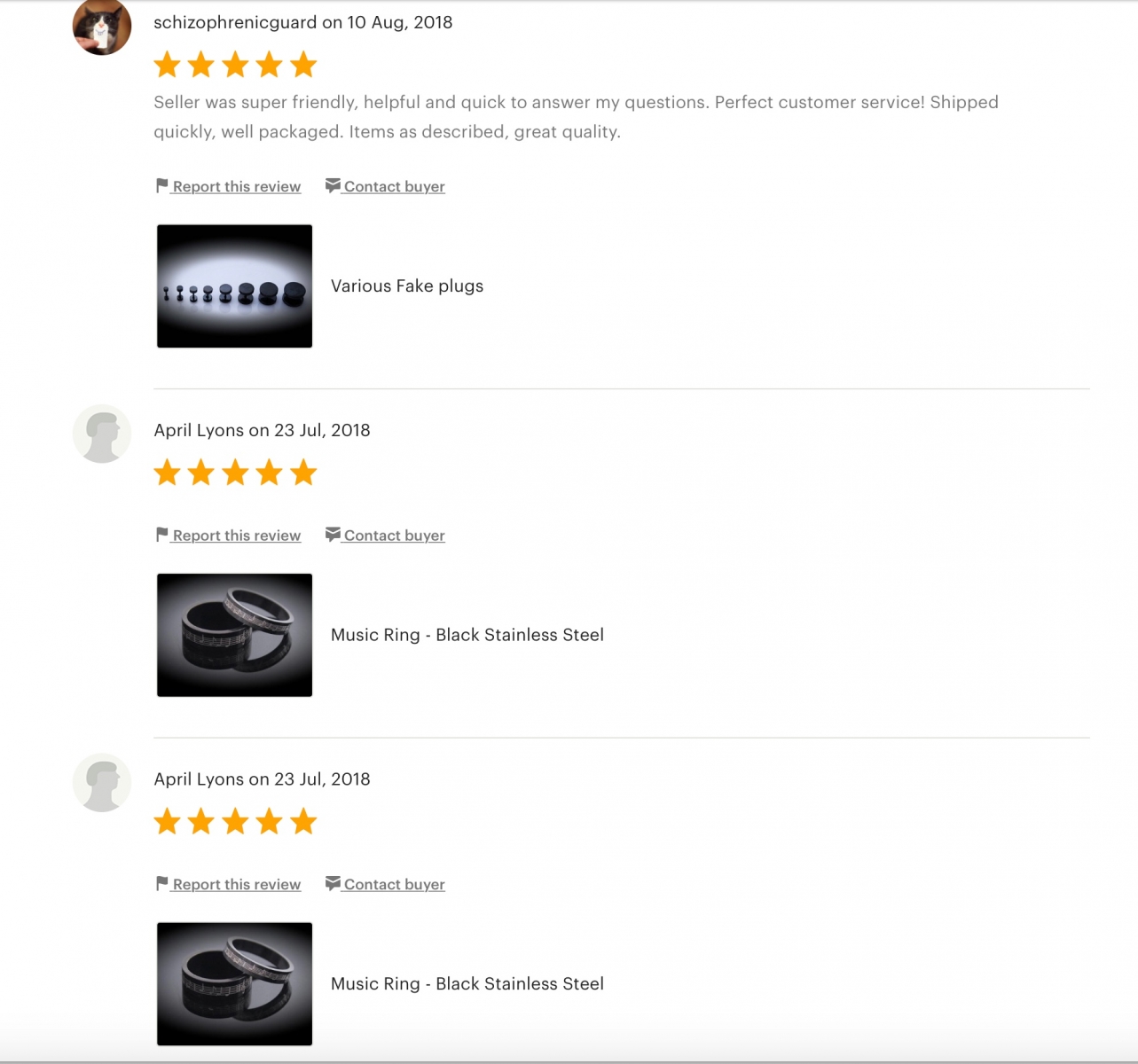Report last April Lyons review via the link
Viewport: 1138px width, 1064px height.
click(236, 885)
